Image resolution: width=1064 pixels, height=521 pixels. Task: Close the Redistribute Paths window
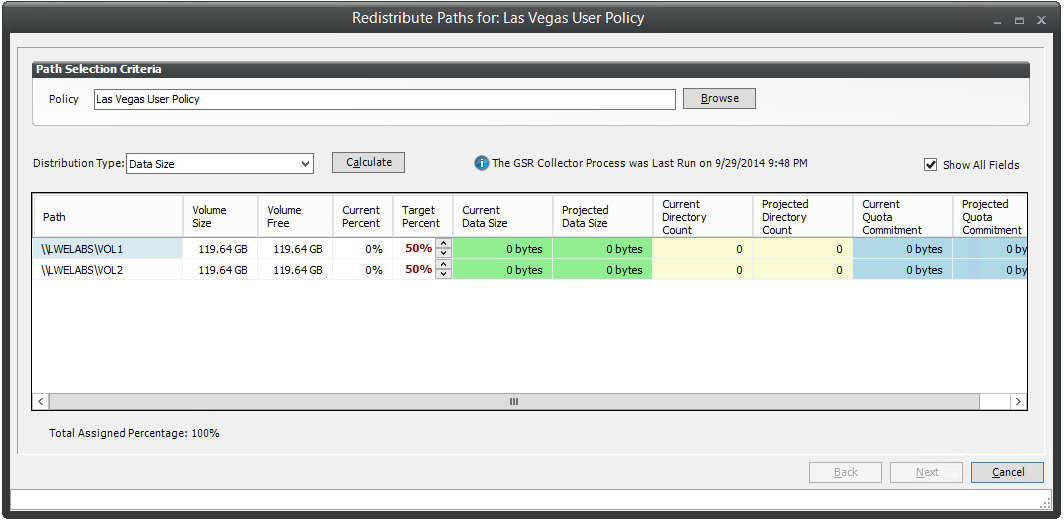[1041, 21]
